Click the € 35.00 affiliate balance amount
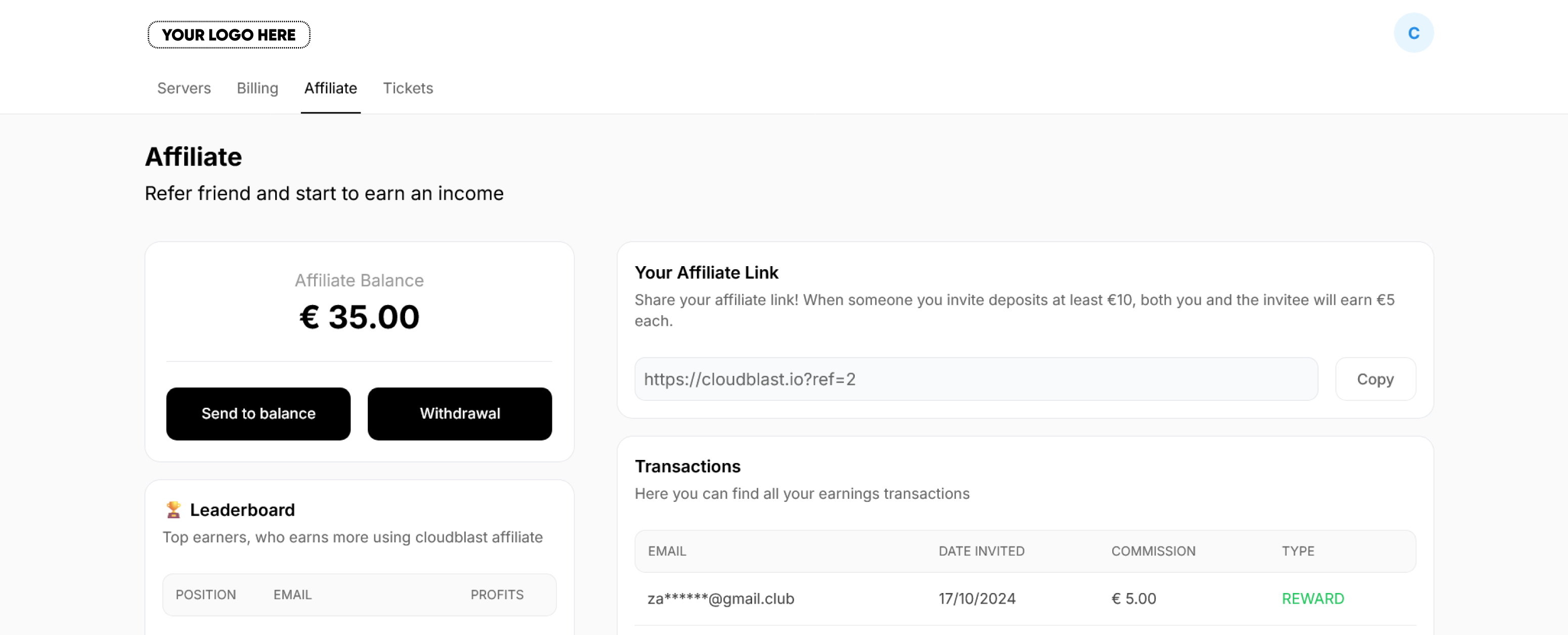The height and width of the screenshot is (635, 1568). click(x=359, y=317)
